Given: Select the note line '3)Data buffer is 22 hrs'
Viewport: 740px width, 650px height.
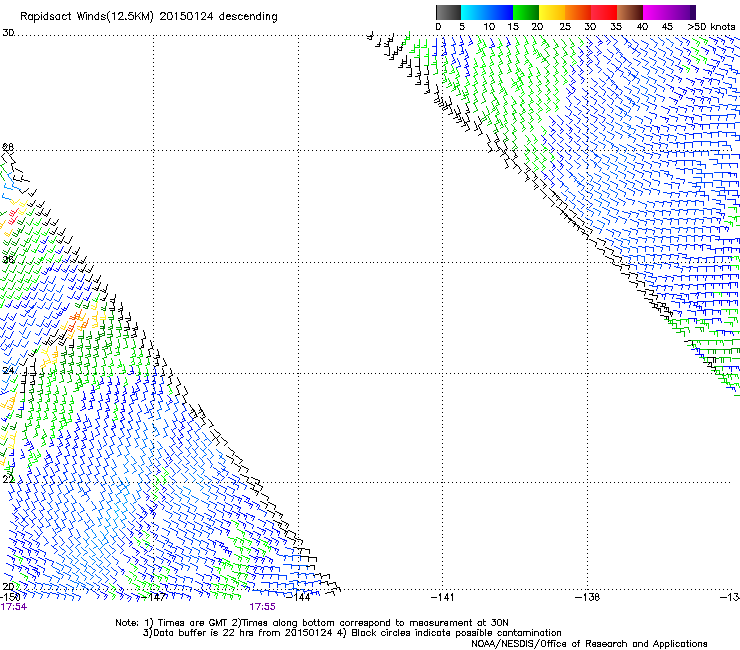Looking at the screenshot, I should click(x=352, y=633).
